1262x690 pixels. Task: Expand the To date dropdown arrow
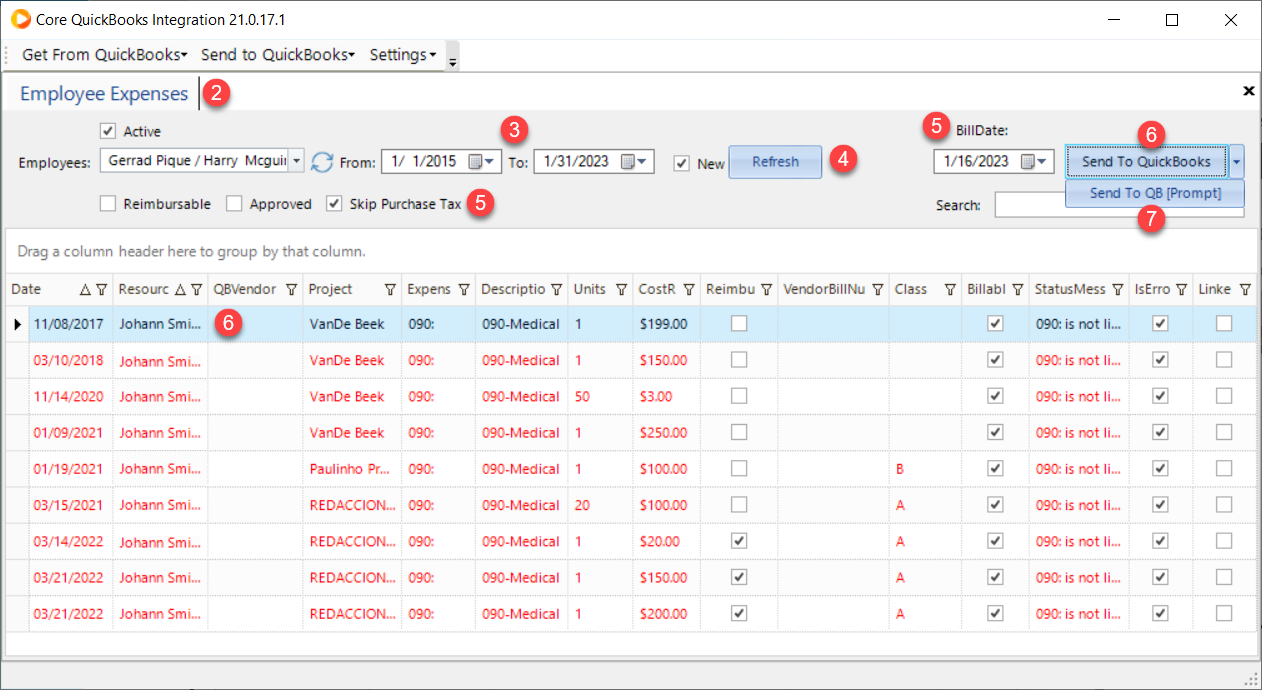click(x=641, y=161)
